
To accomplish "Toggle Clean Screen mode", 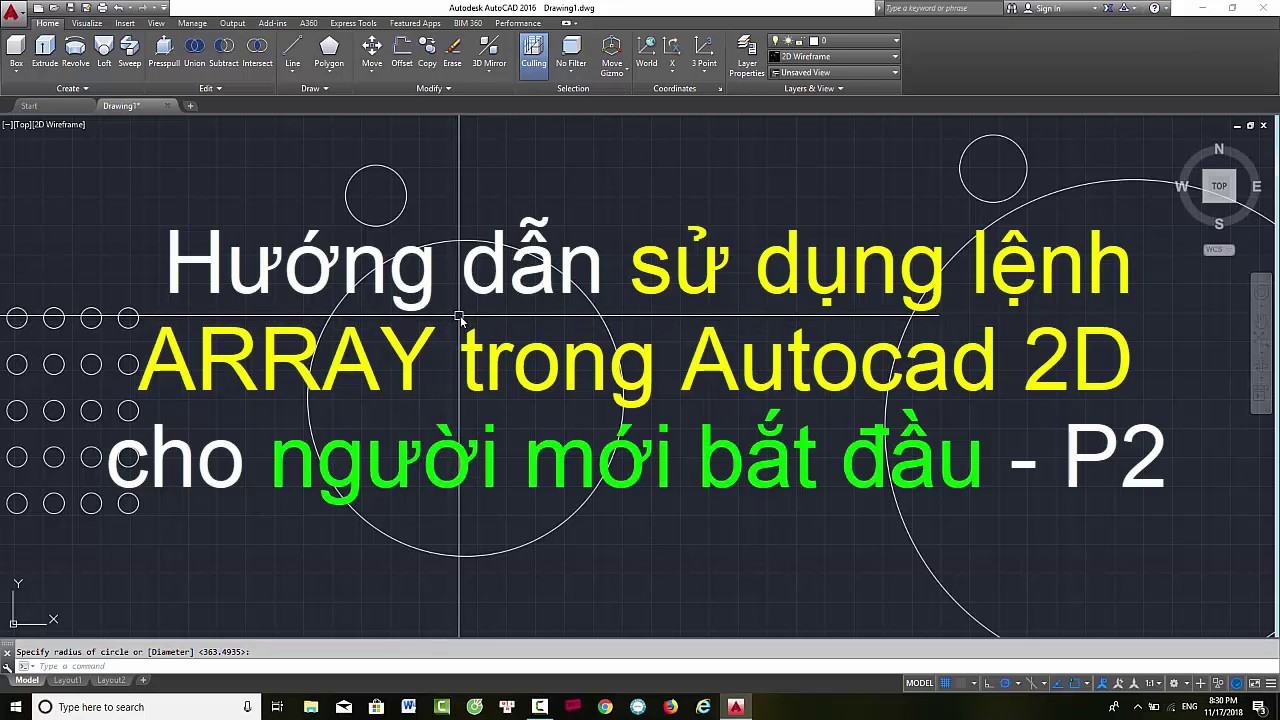I will [x=1255, y=683].
